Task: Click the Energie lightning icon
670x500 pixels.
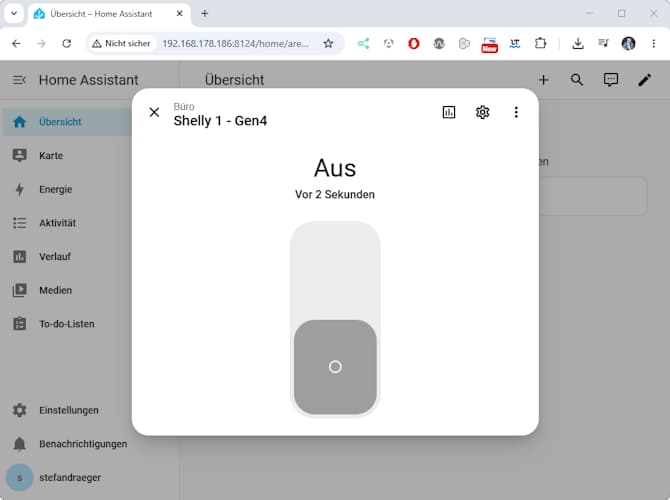Action: (19, 189)
